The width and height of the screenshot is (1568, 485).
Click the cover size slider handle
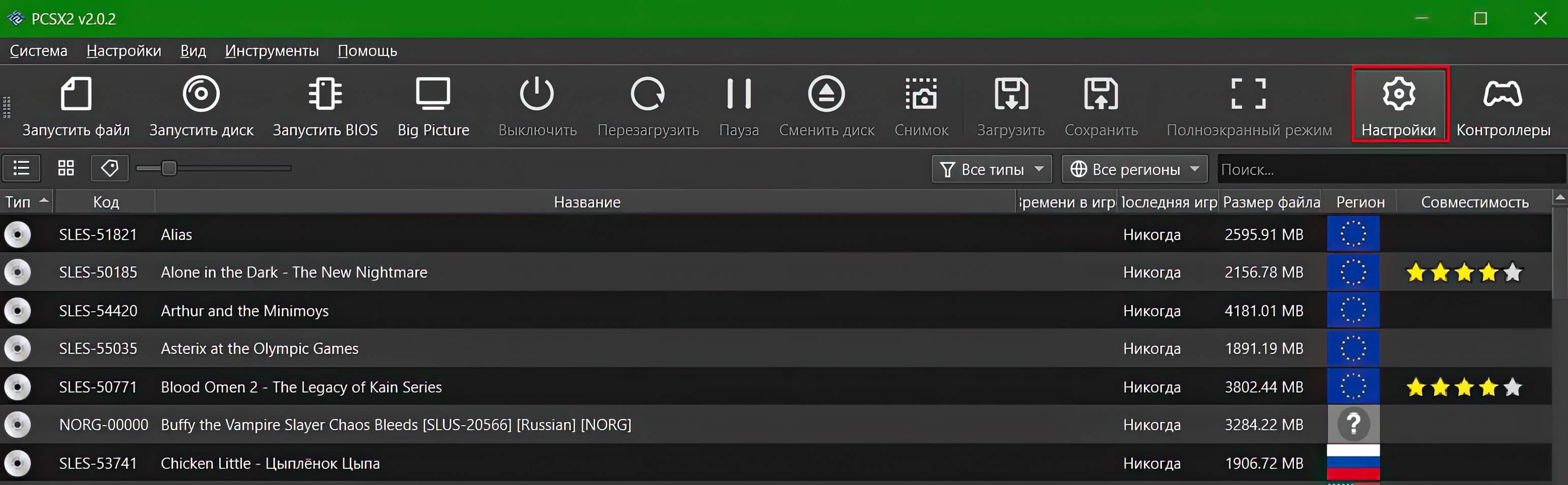(x=169, y=168)
